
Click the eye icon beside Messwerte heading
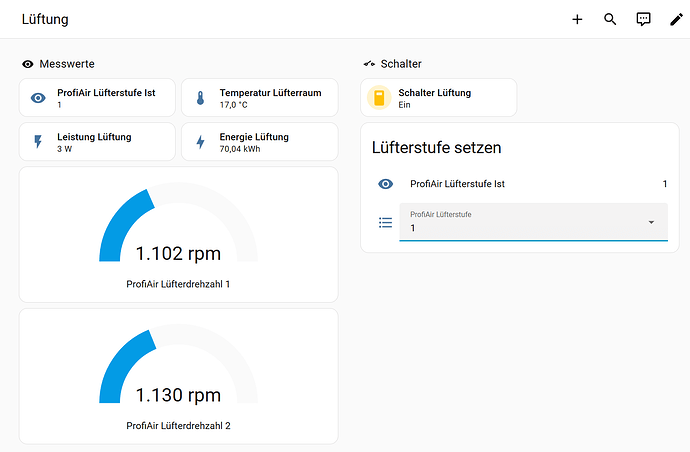coord(28,64)
